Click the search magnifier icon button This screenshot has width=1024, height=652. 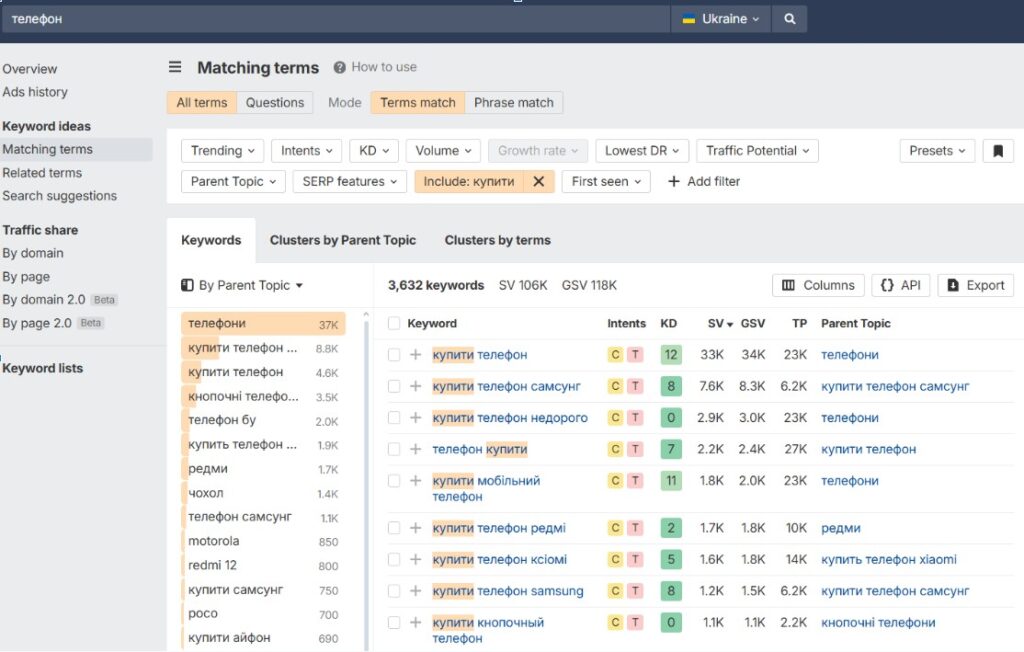click(x=790, y=19)
